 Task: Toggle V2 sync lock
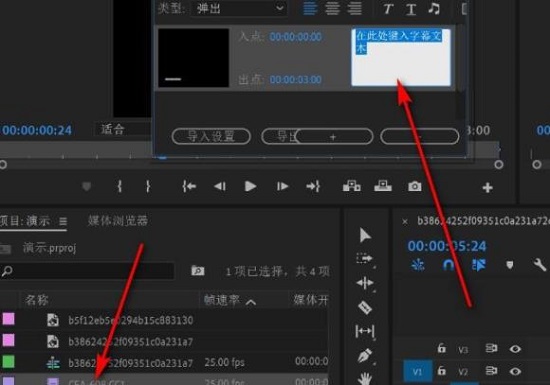491,371
